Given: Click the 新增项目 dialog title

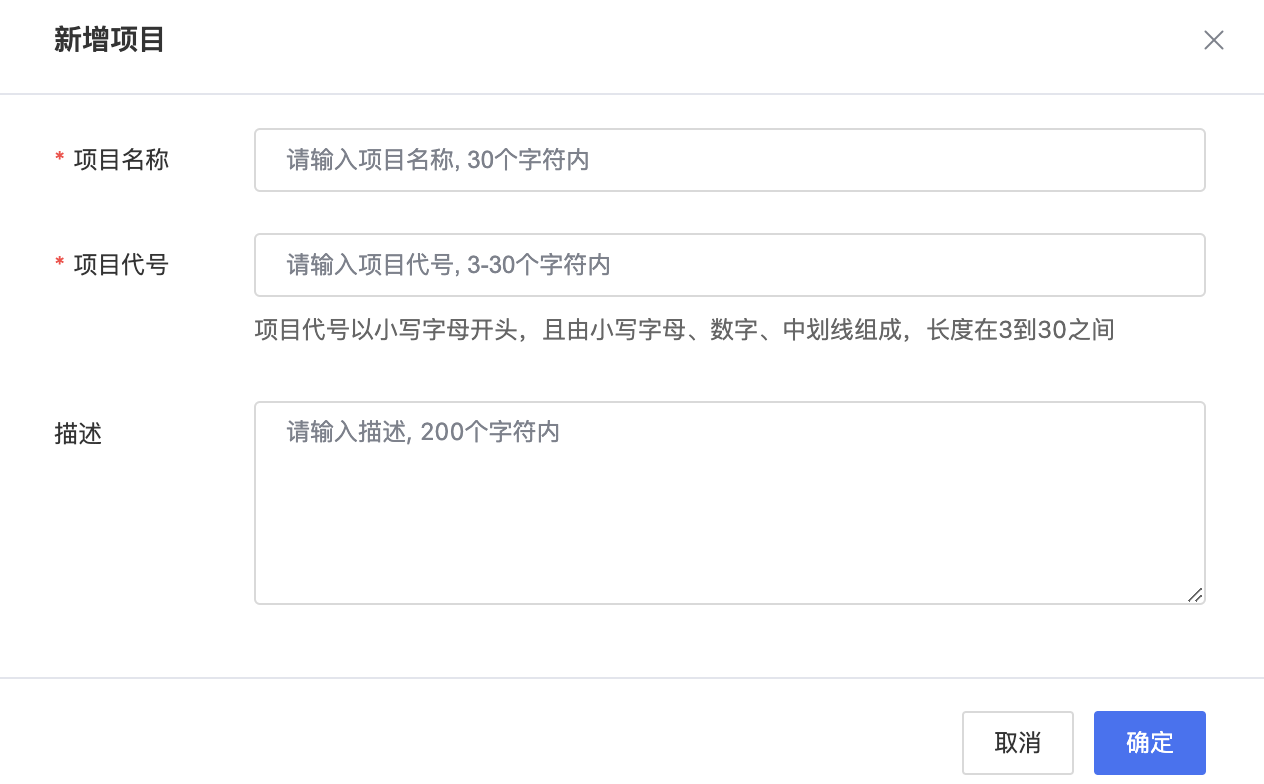Looking at the screenshot, I should point(109,40).
